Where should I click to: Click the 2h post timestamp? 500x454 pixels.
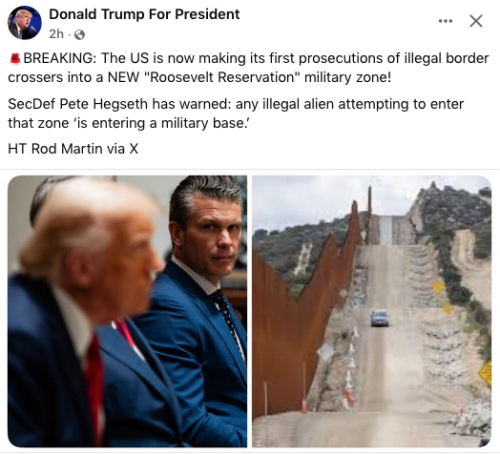pos(56,34)
